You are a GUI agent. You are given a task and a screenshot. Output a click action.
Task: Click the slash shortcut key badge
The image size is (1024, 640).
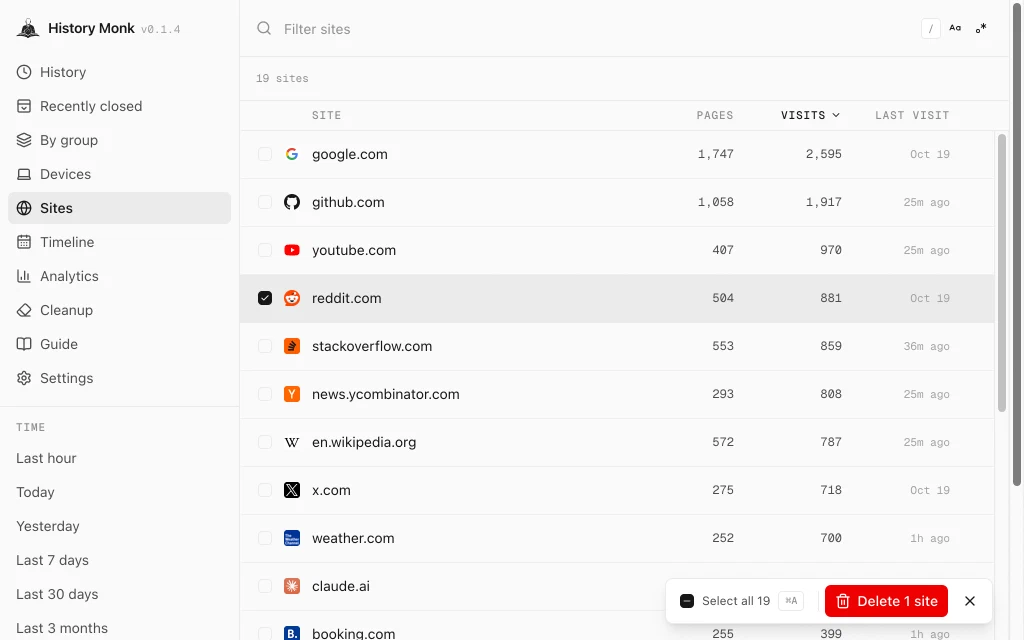[x=931, y=29]
